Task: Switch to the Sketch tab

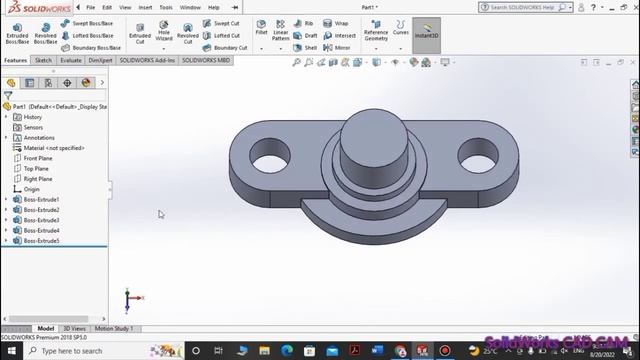Action: [43, 60]
